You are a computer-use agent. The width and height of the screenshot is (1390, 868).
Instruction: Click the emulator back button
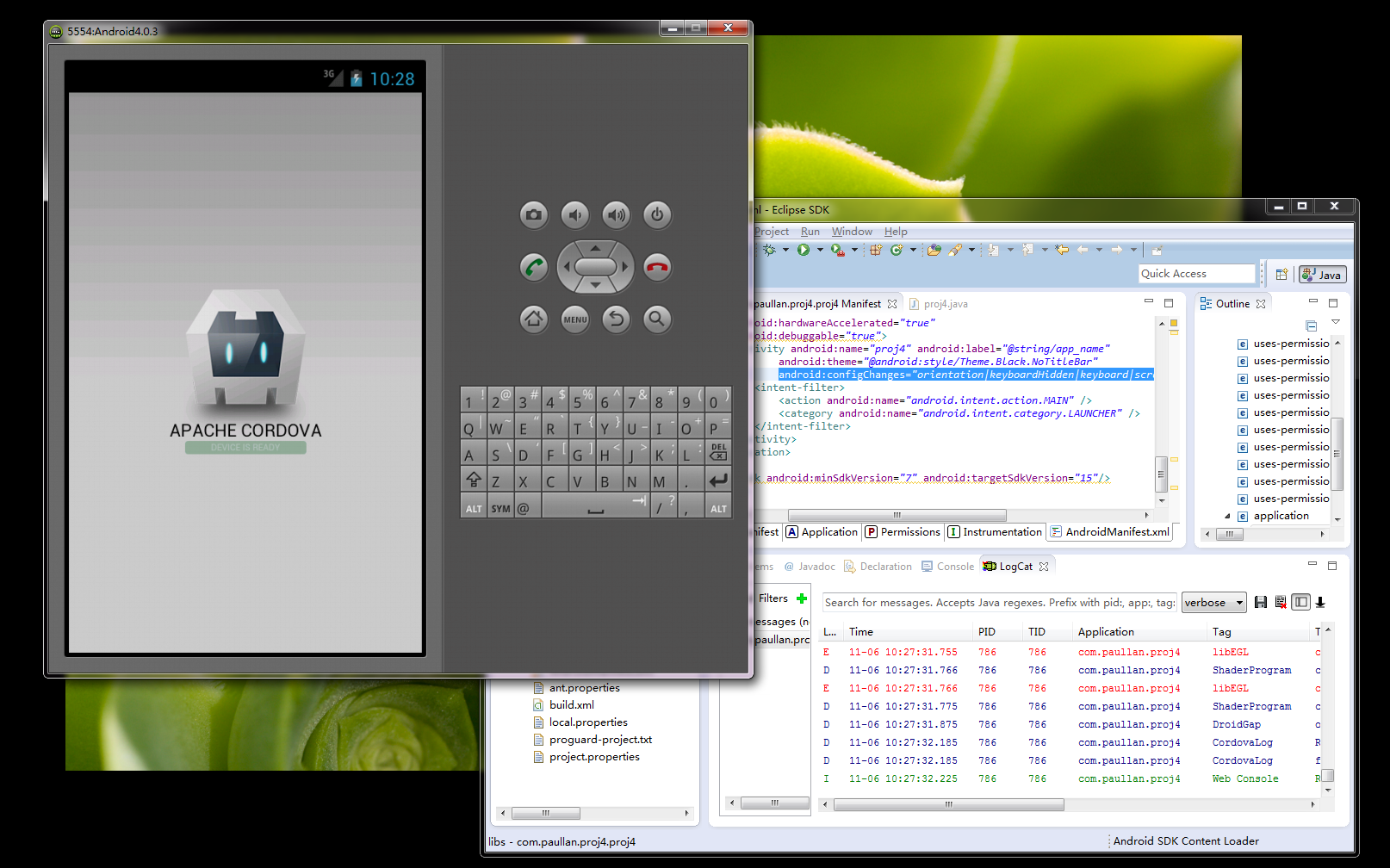coord(617,319)
